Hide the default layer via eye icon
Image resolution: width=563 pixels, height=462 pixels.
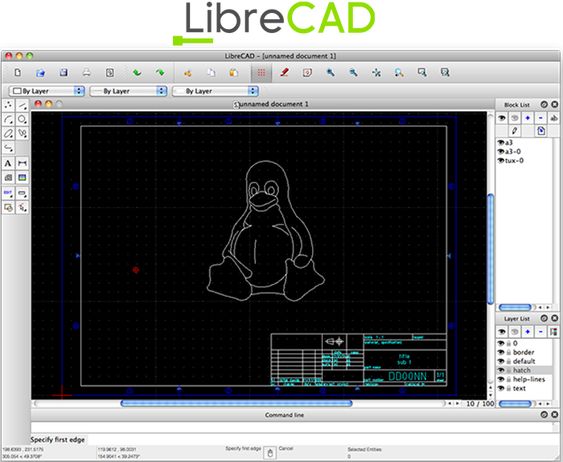pyautogui.click(x=501, y=361)
